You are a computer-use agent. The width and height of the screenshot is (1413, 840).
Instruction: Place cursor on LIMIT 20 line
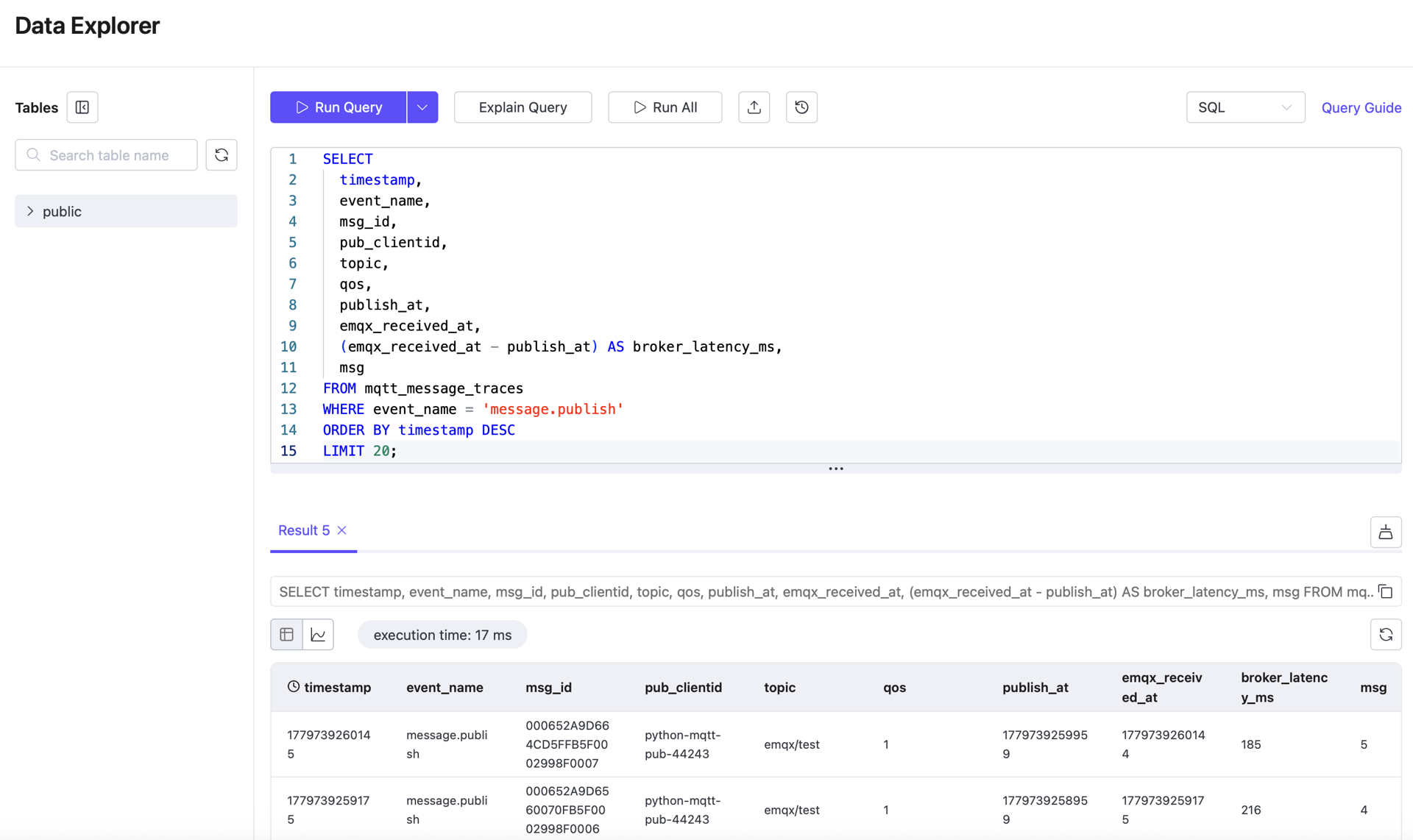(360, 451)
